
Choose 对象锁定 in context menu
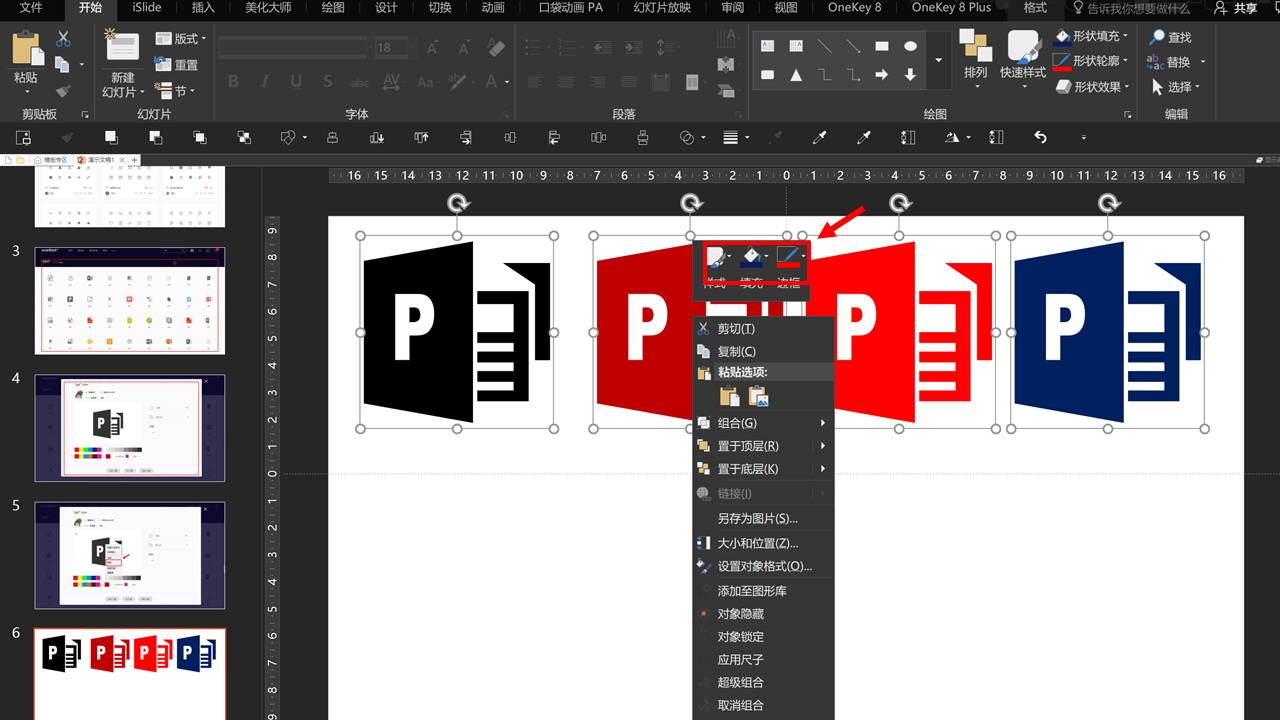763,637
